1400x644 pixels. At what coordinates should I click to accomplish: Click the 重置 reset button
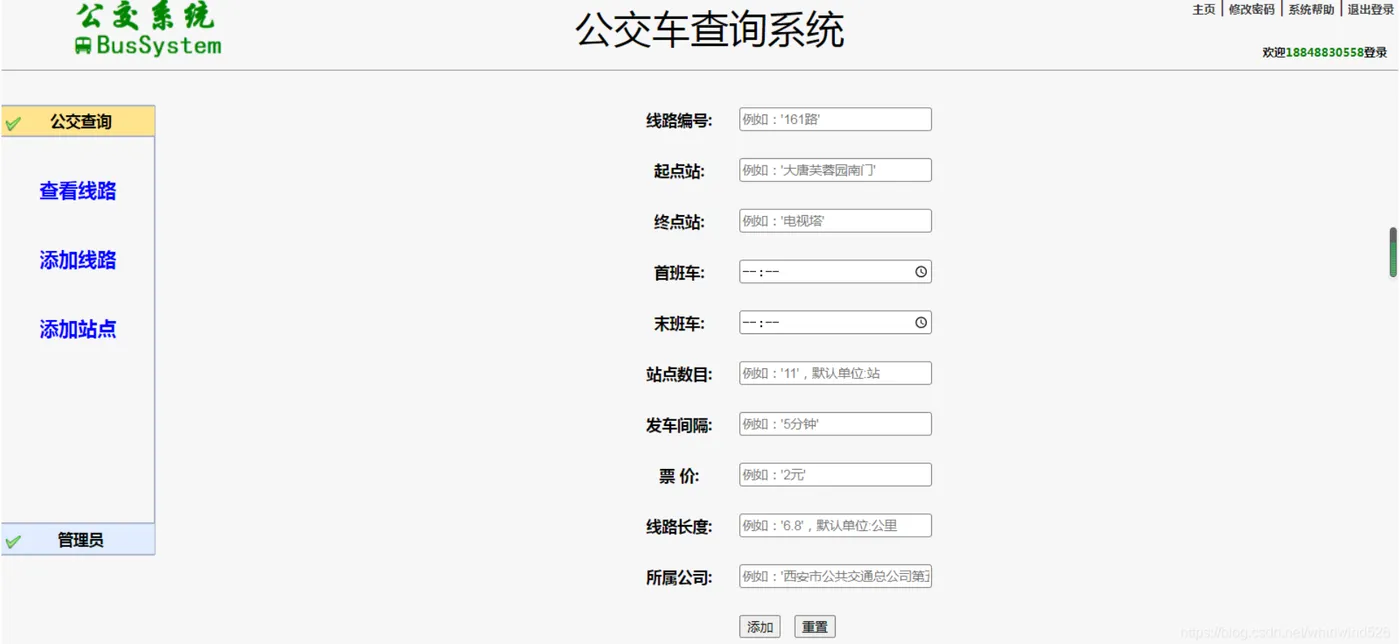pyautogui.click(x=815, y=627)
